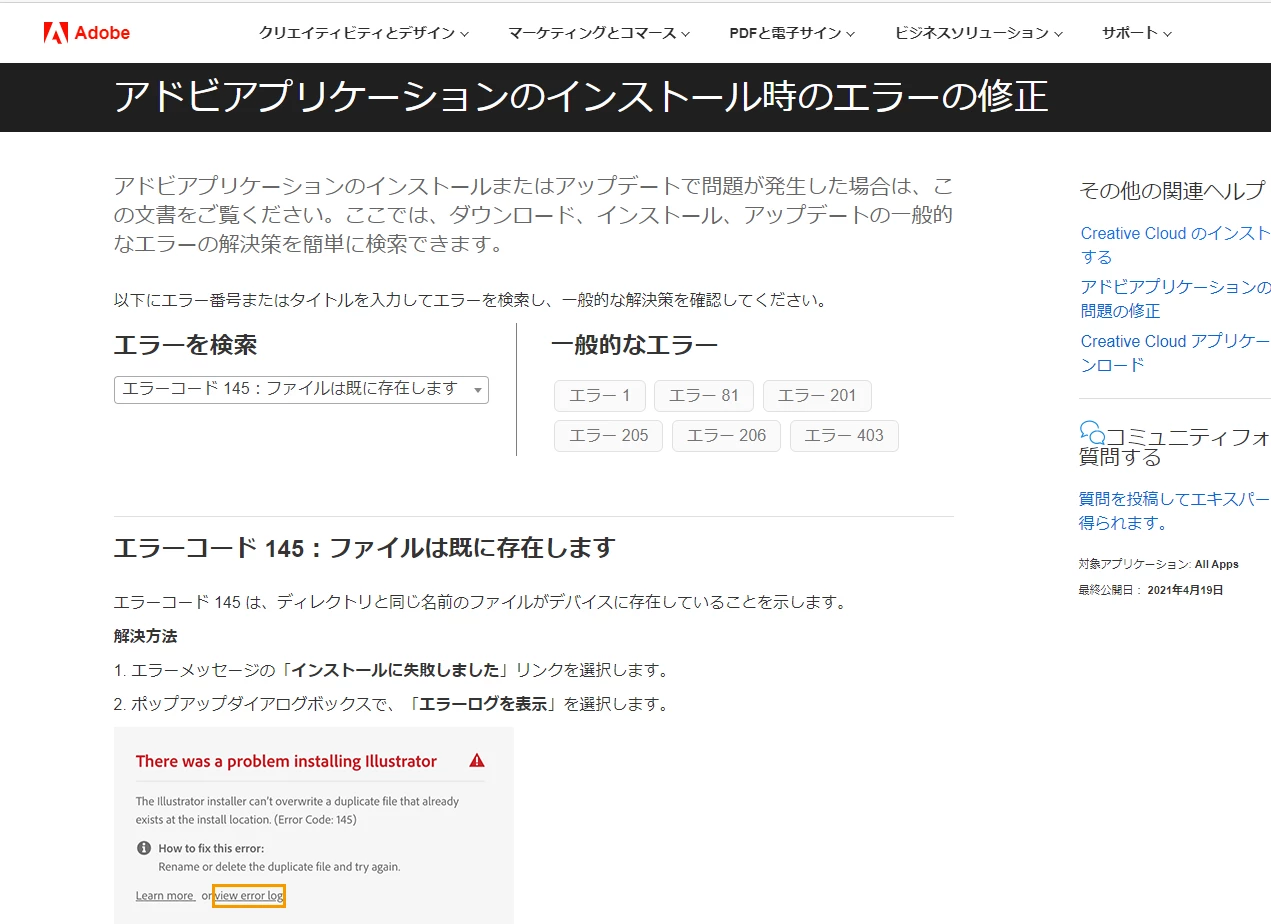Open the クリエイティビティとデザイン menu
Viewport: 1271px width, 924px height.
click(364, 33)
